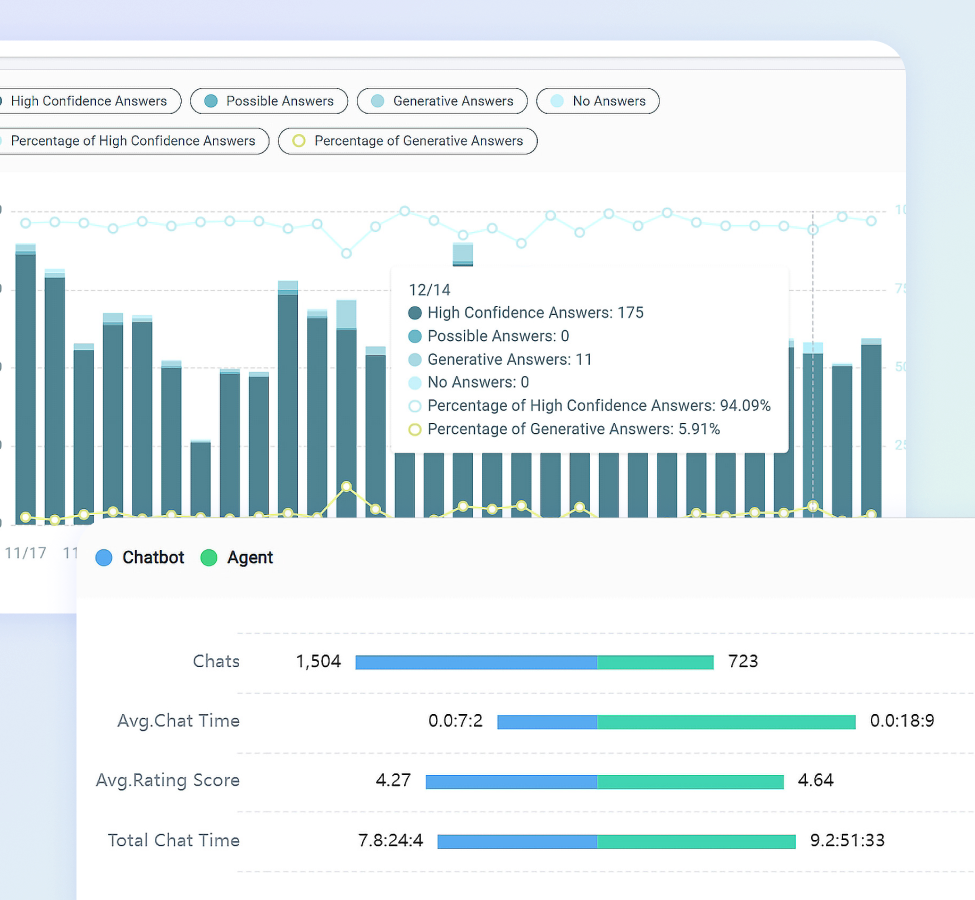
Task: Click the Chats row label
Action: coord(216,661)
